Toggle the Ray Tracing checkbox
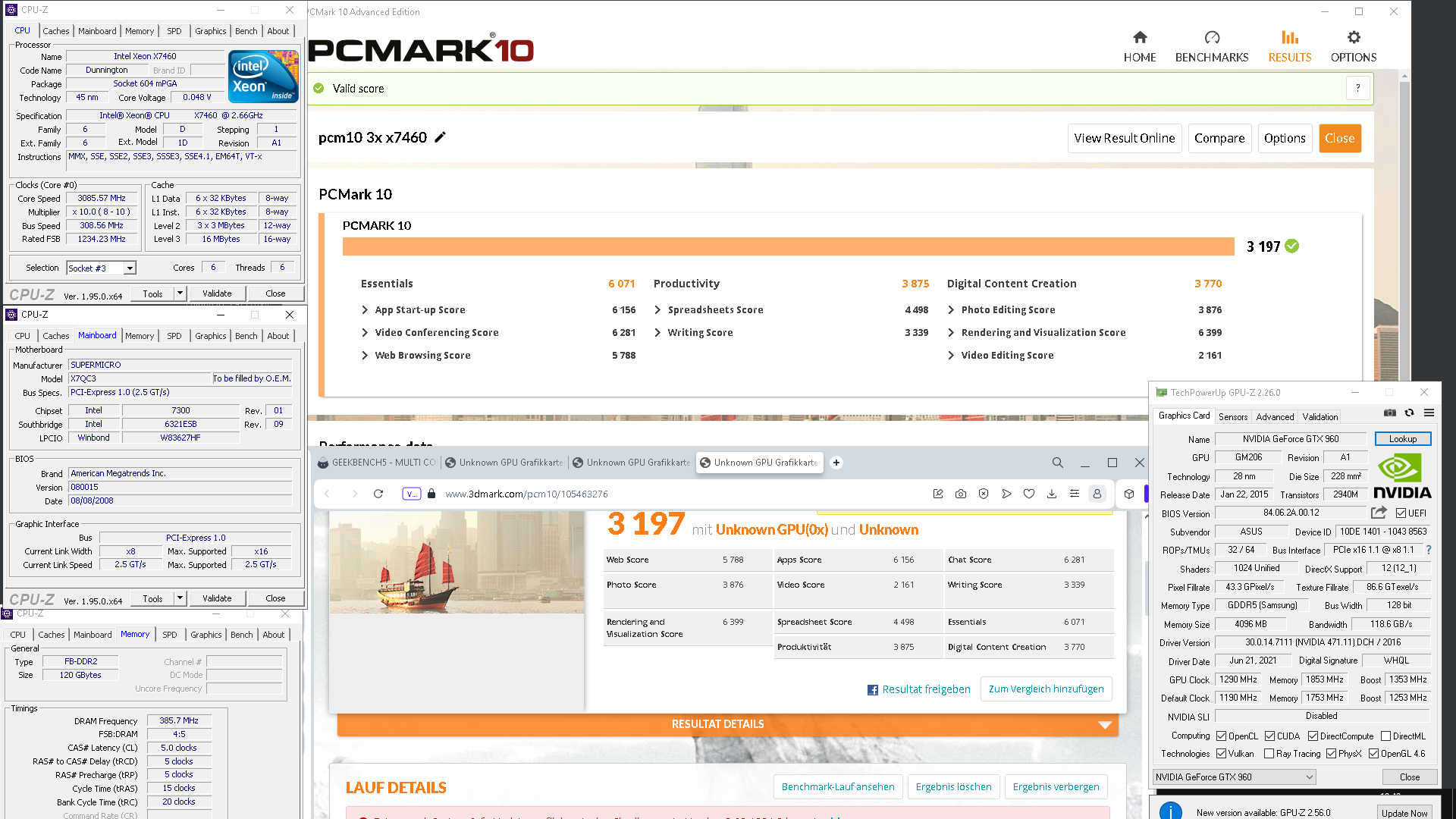Screen dimensions: 1456x819 click(1269, 754)
